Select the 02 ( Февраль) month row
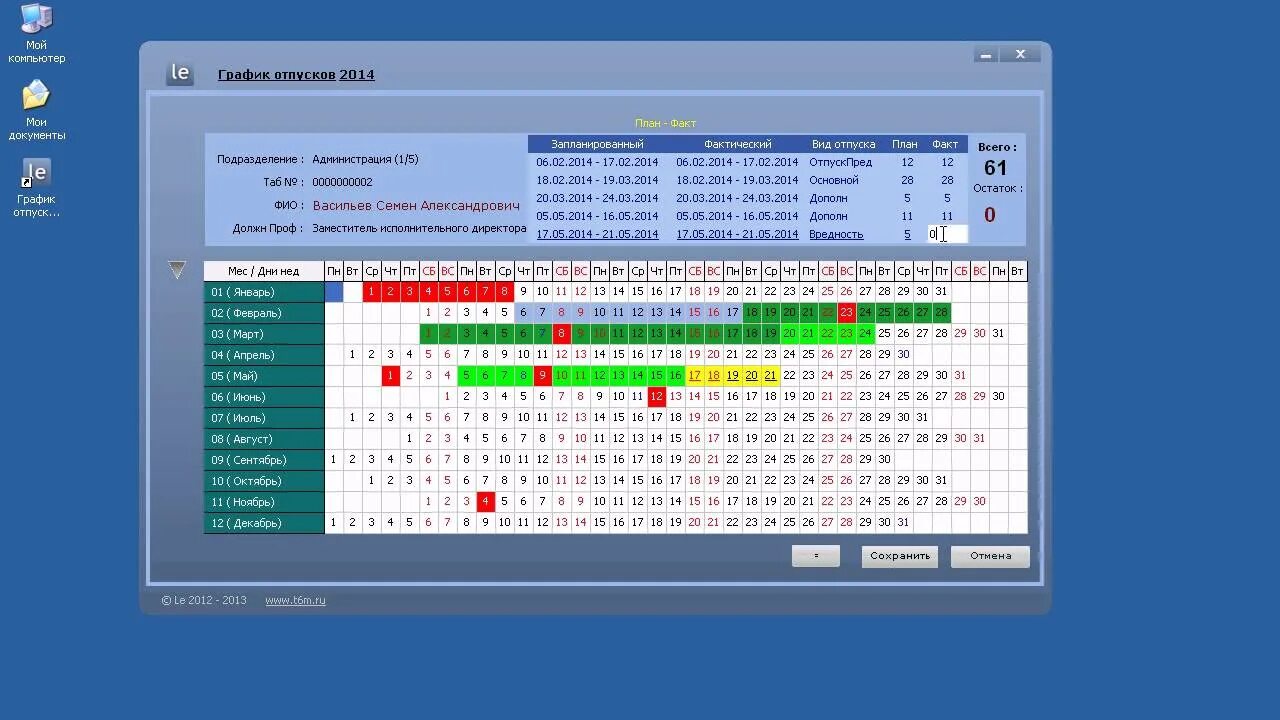The height and width of the screenshot is (720, 1280). [x=264, y=313]
